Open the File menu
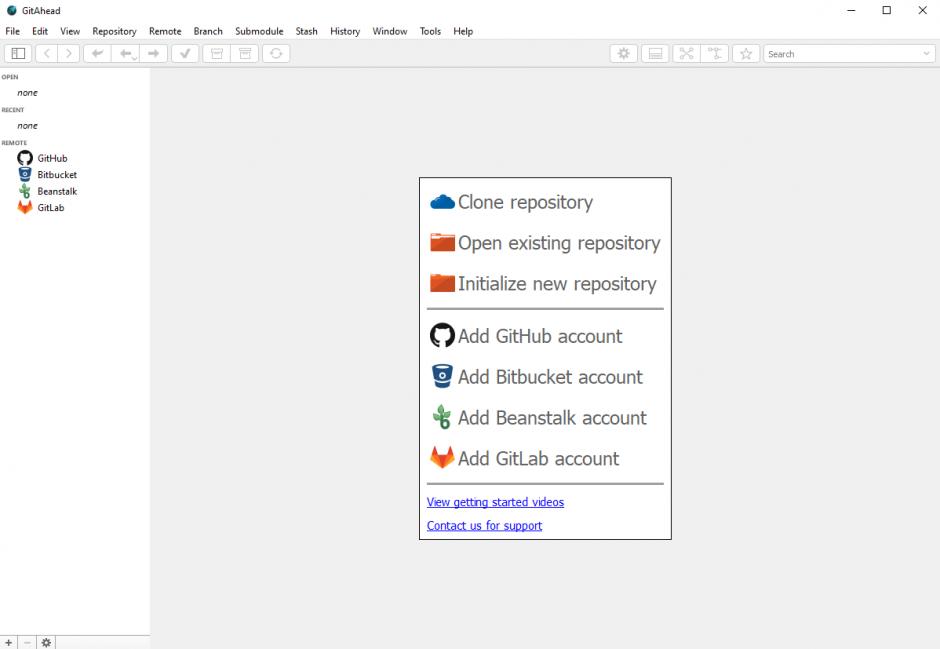The width and height of the screenshot is (940, 649). [x=13, y=31]
